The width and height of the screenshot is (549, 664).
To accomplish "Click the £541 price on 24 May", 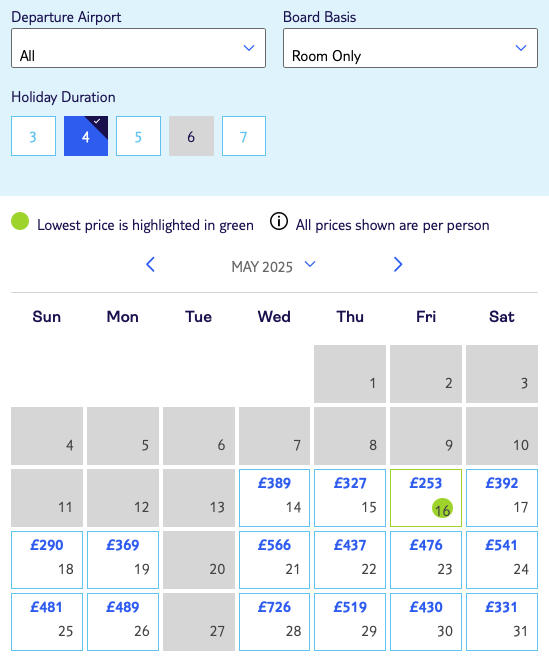I will [x=502, y=560].
